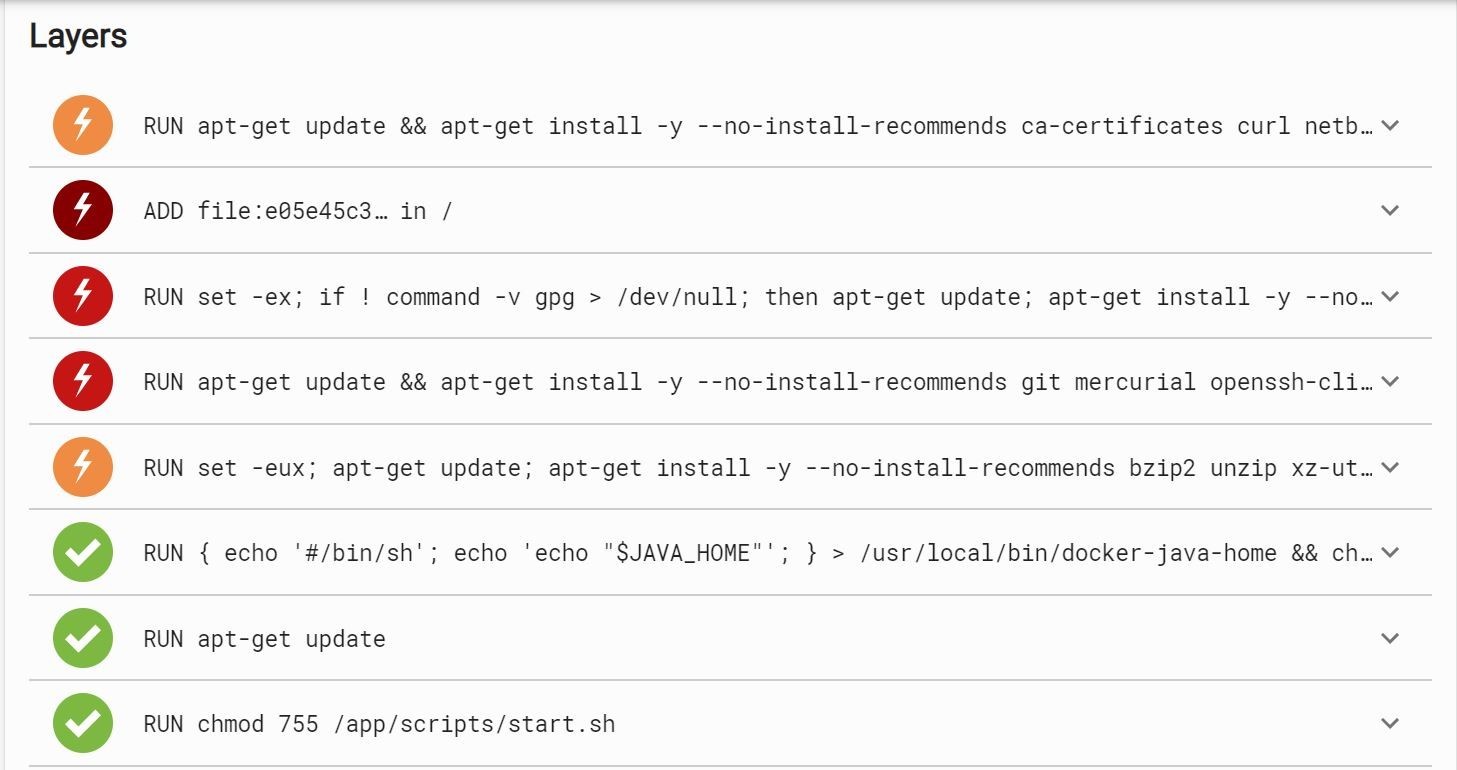Expand the ca-certificates curl layer chevron

pyautogui.click(x=1390, y=126)
